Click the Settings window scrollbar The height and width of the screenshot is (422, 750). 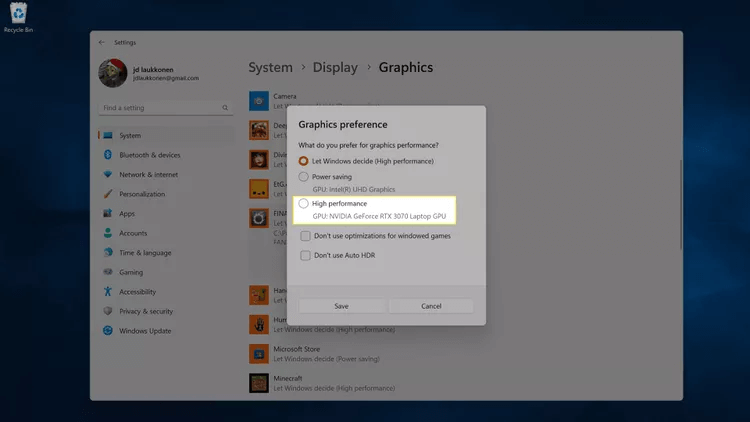tap(680, 204)
